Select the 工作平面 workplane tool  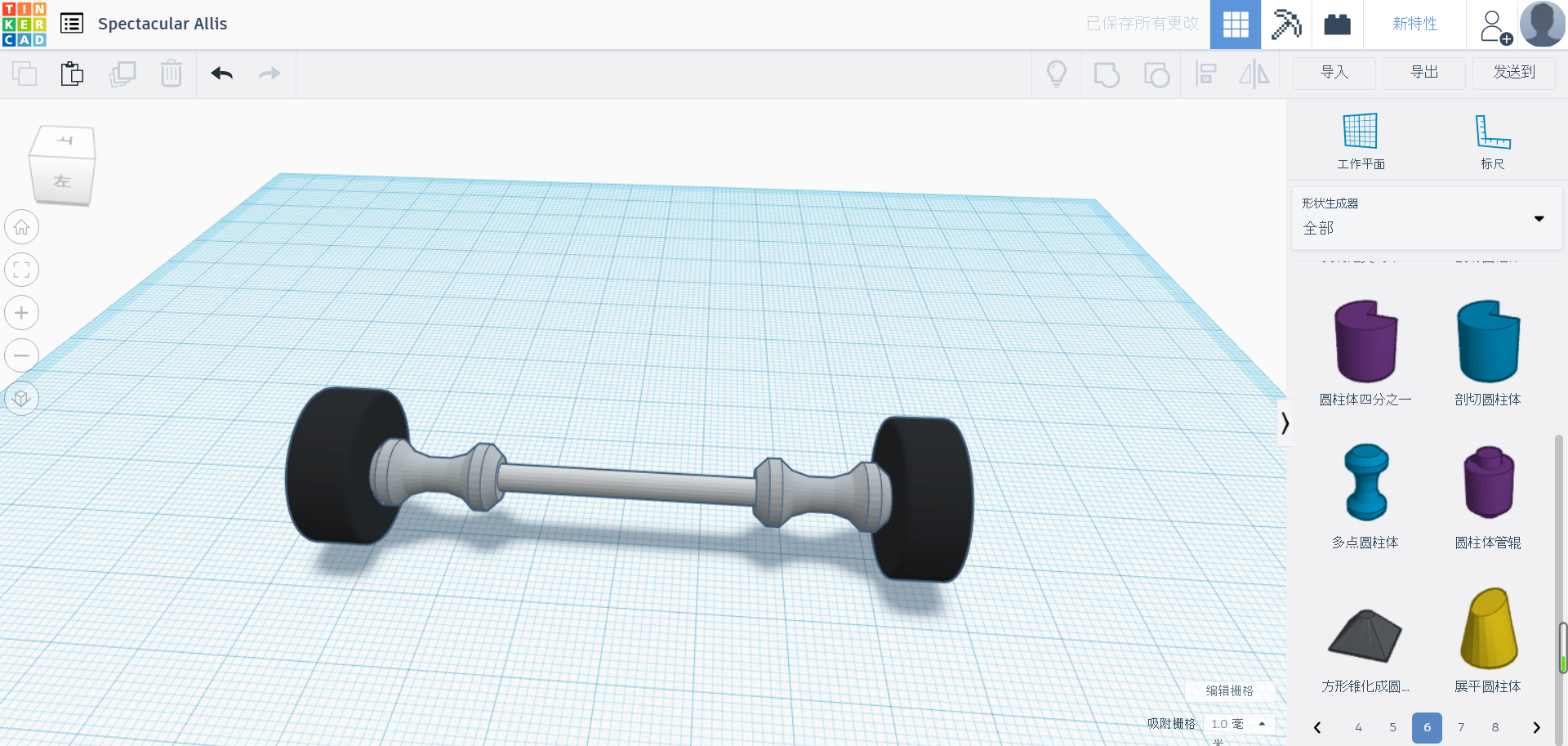(1361, 141)
